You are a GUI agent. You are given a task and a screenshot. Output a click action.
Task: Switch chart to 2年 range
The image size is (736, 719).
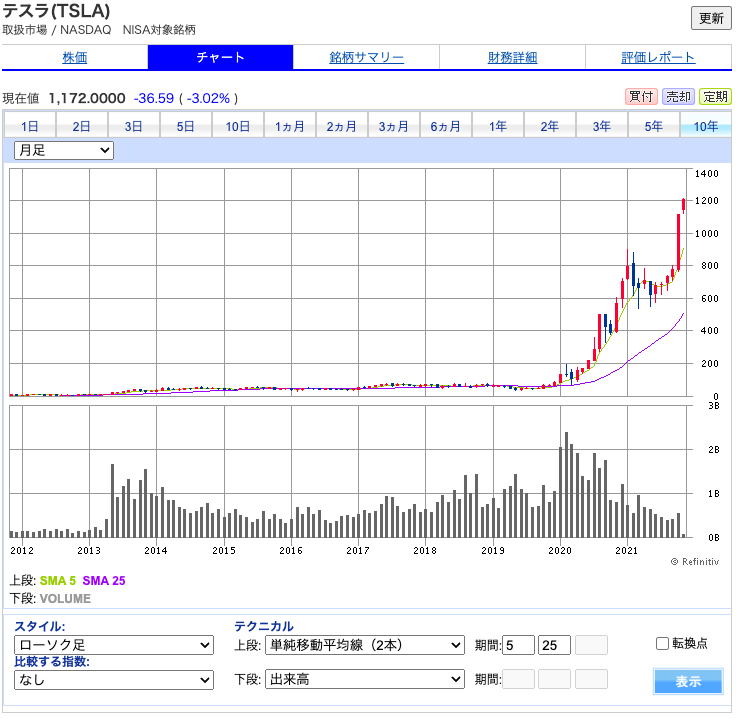click(550, 126)
